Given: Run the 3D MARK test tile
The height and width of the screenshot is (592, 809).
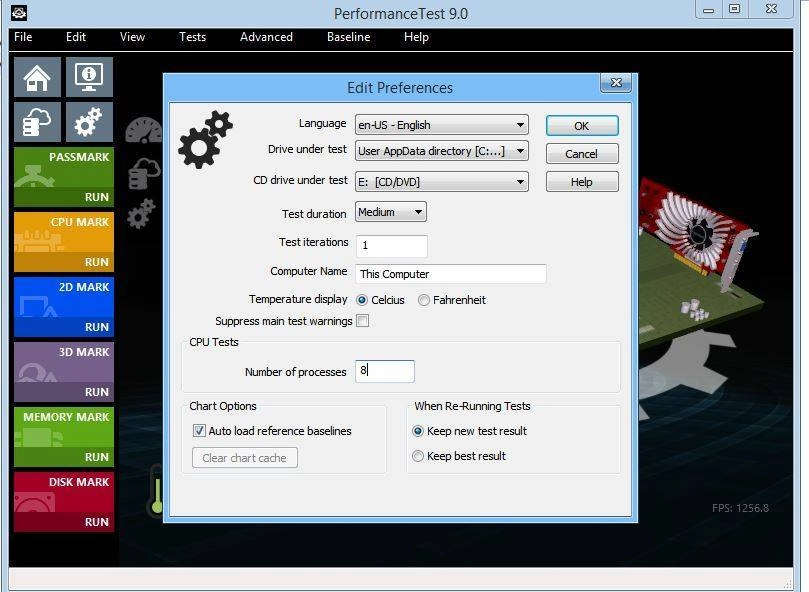Looking at the screenshot, I should [64, 372].
